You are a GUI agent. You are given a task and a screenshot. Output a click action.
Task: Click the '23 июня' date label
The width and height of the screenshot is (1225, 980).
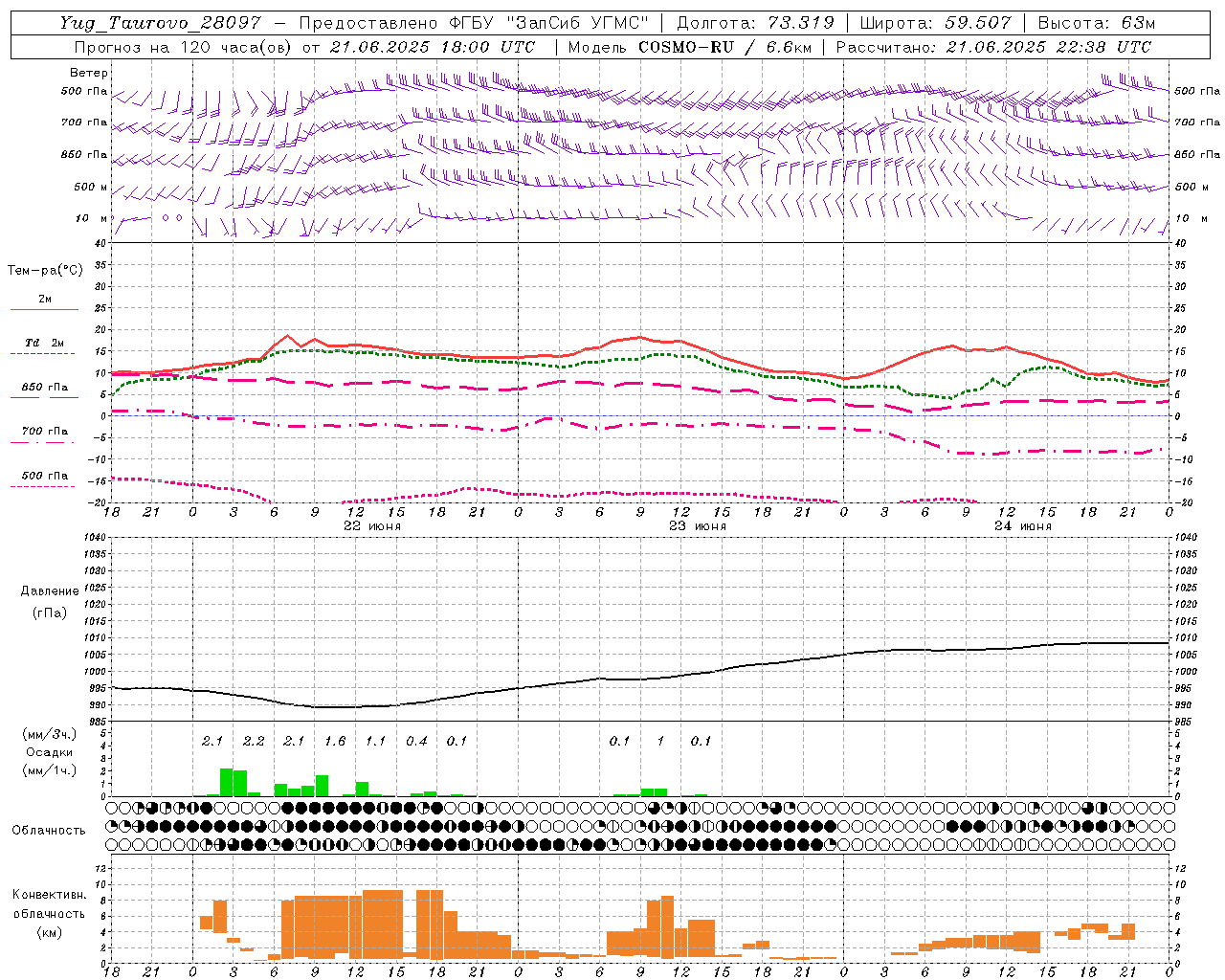(696, 526)
